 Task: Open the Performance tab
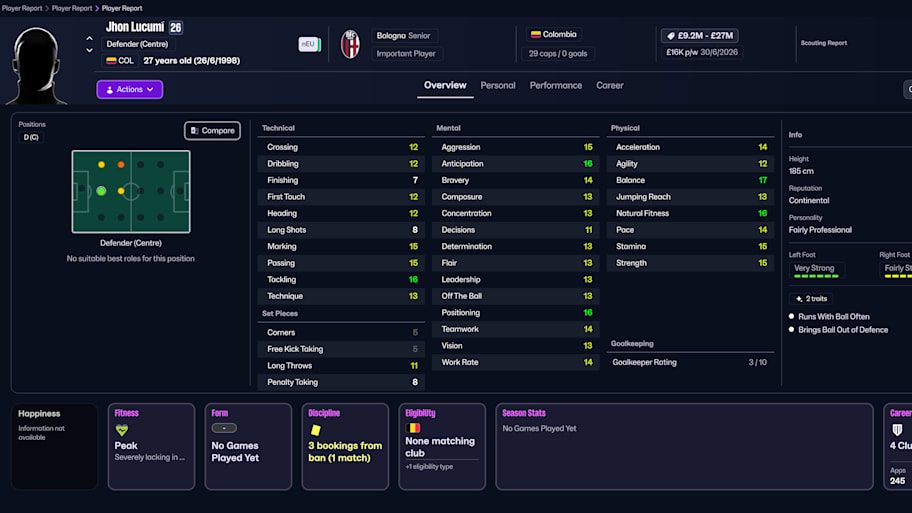pos(555,86)
